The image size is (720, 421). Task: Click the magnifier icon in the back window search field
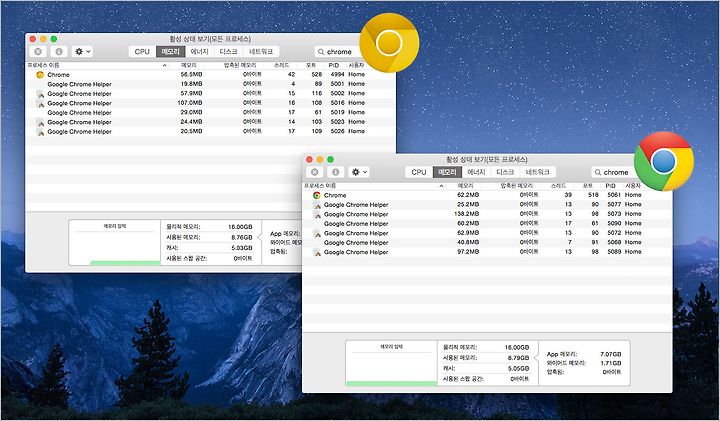(321, 52)
